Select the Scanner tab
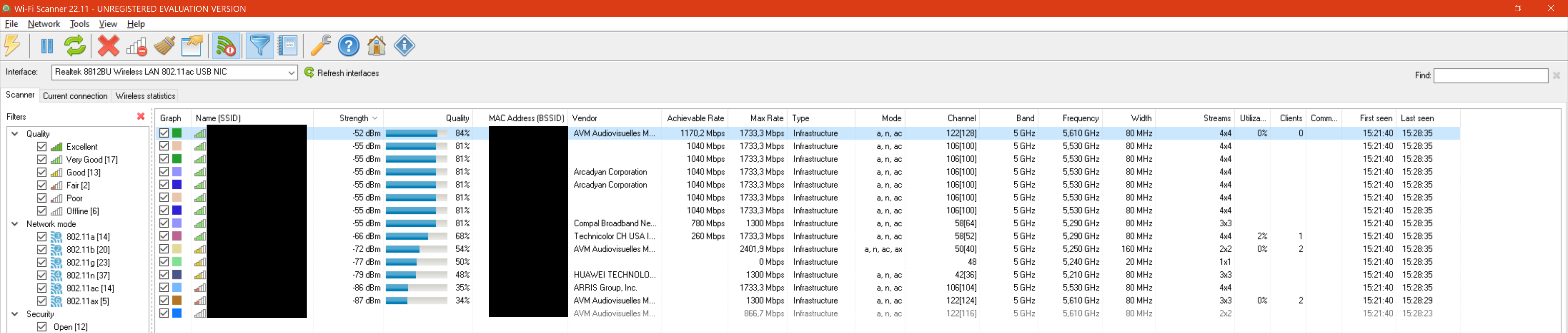This screenshot has height=333, width=1568. tap(20, 95)
